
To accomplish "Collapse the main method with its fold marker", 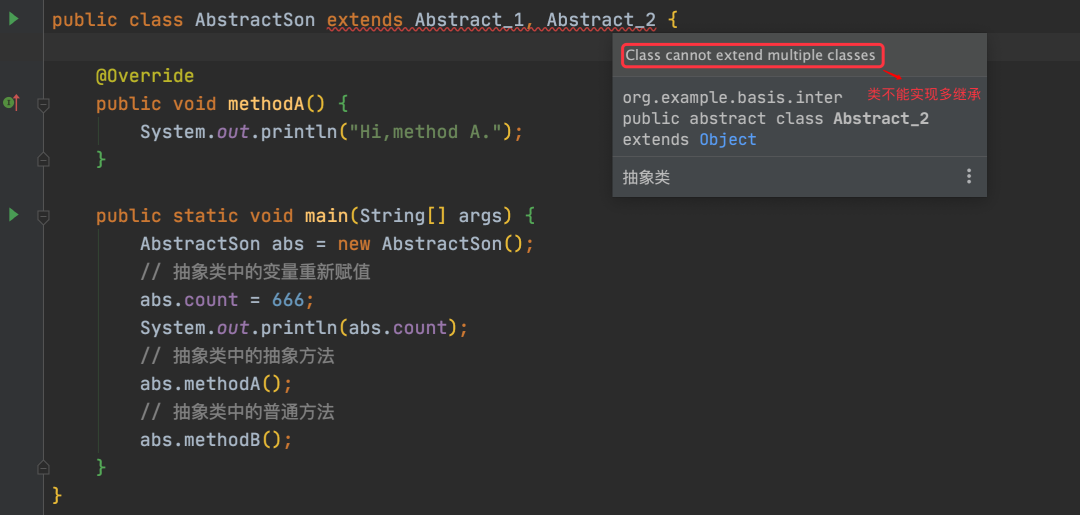I will pyautogui.click(x=43, y=216).
